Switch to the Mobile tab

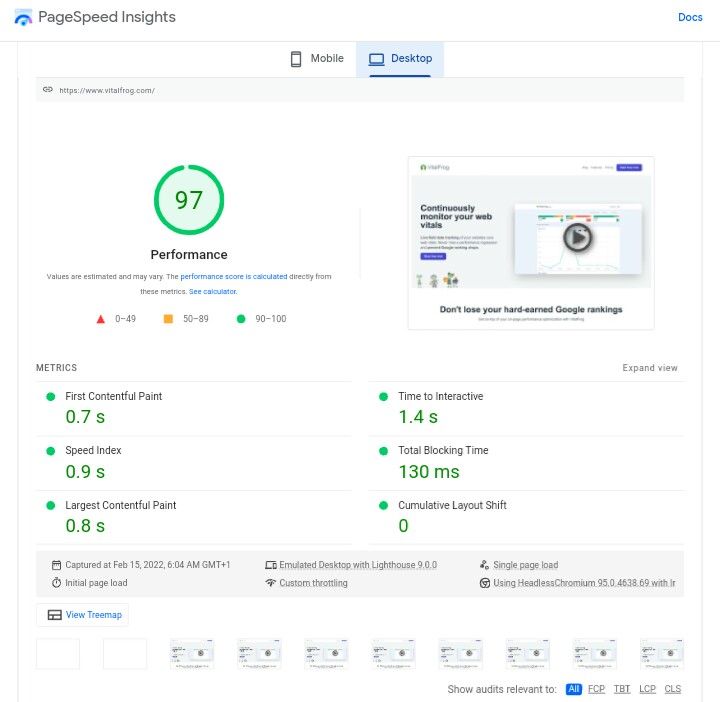tap(317, 59)
